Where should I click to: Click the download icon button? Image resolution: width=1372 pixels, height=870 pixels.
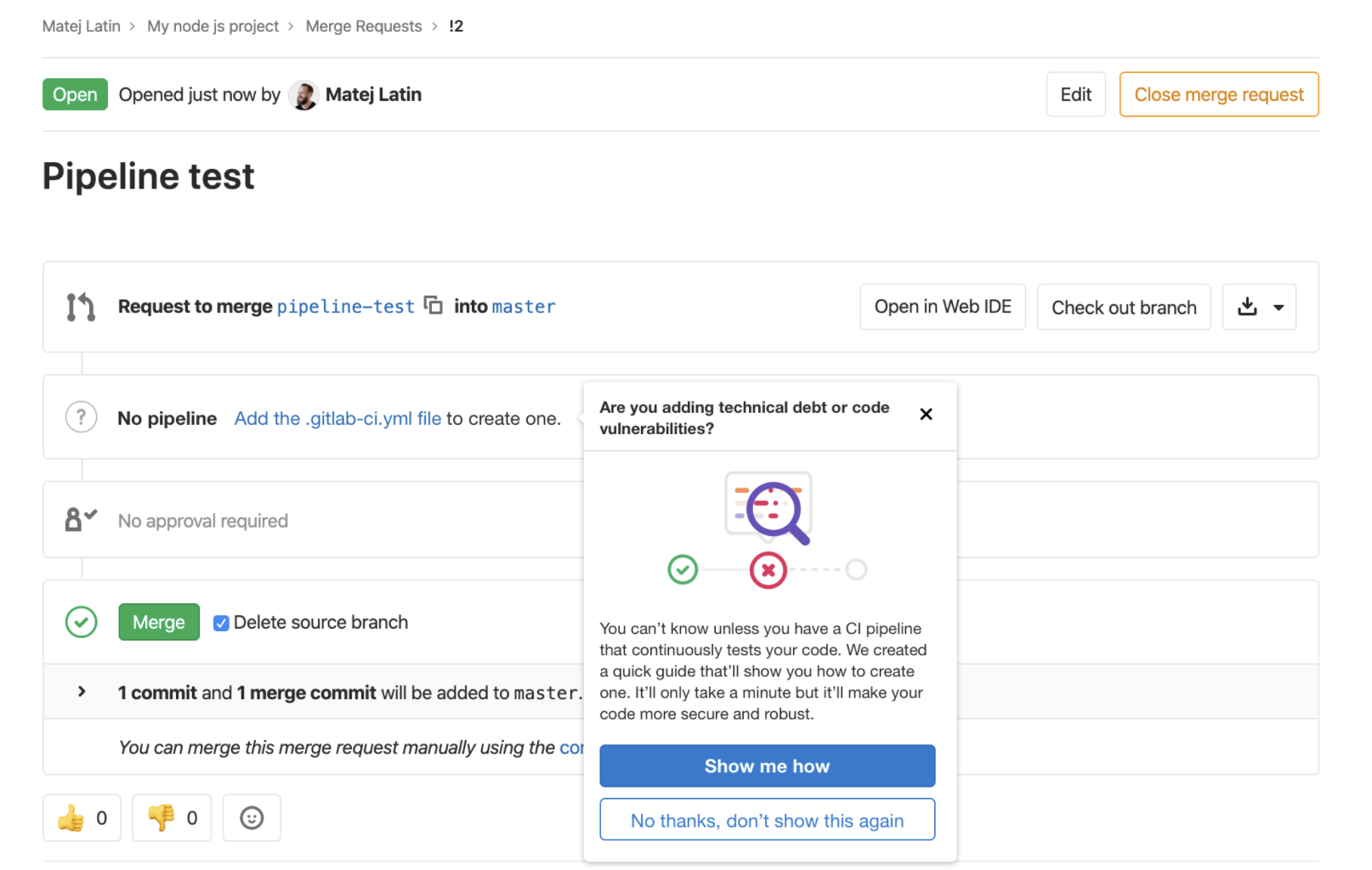pos(1247,307)
